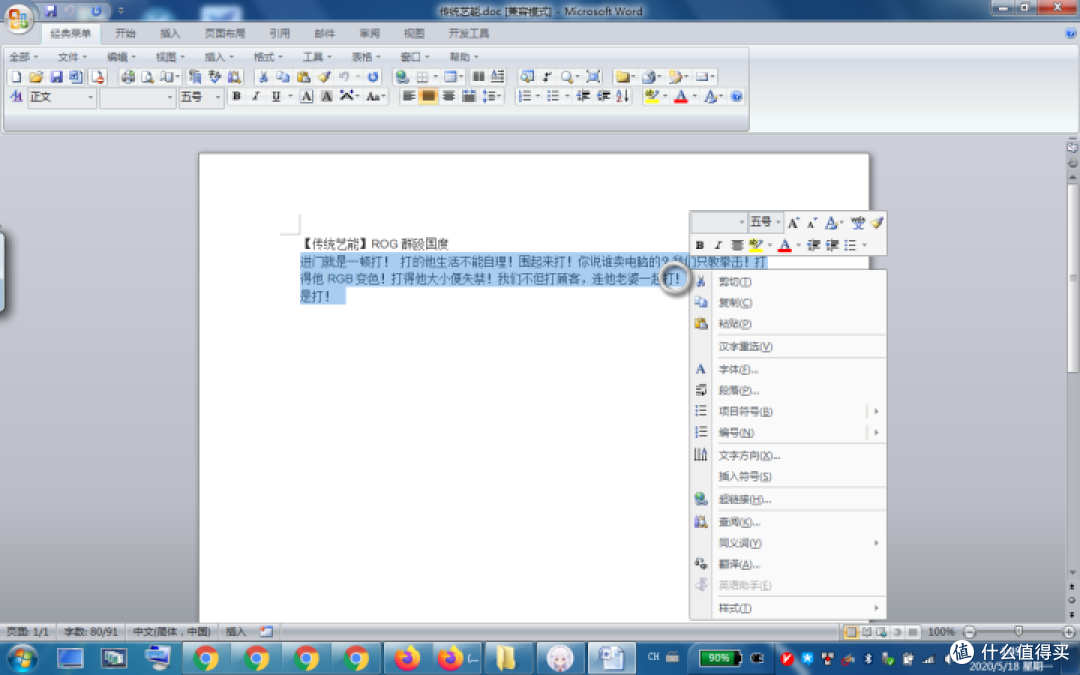Viewport: 1080px width, 675px height.
Task: Switch to the 开始 ribbon tab
Action: click(125, 33)
